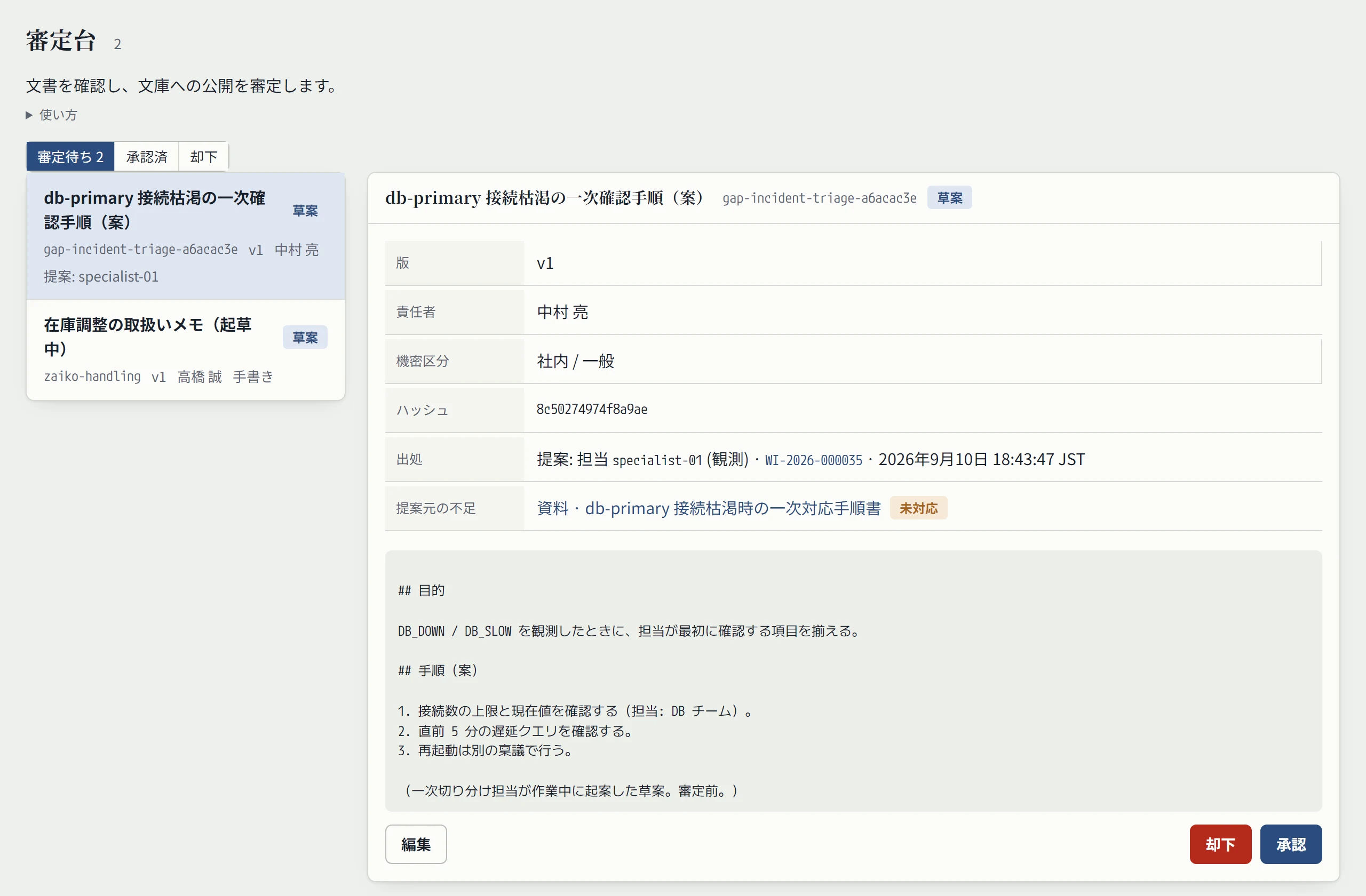Viewport: 1366px width, 896px height.
Task: Click the 草案 badge on db-primary list item
Action: tap(305, 211)
